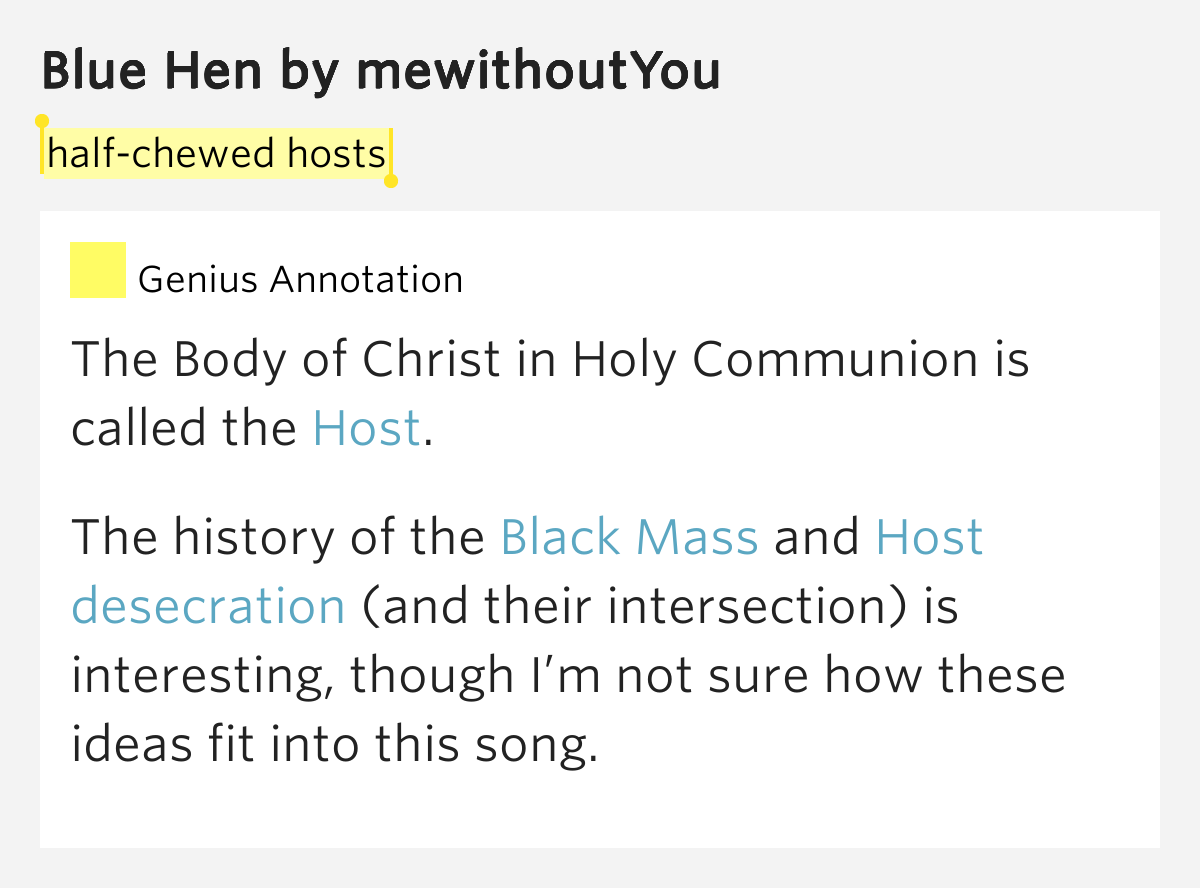Click the yellow Genius annotation square icon
Screen dimensions: 1200x888
coord(98,270)
